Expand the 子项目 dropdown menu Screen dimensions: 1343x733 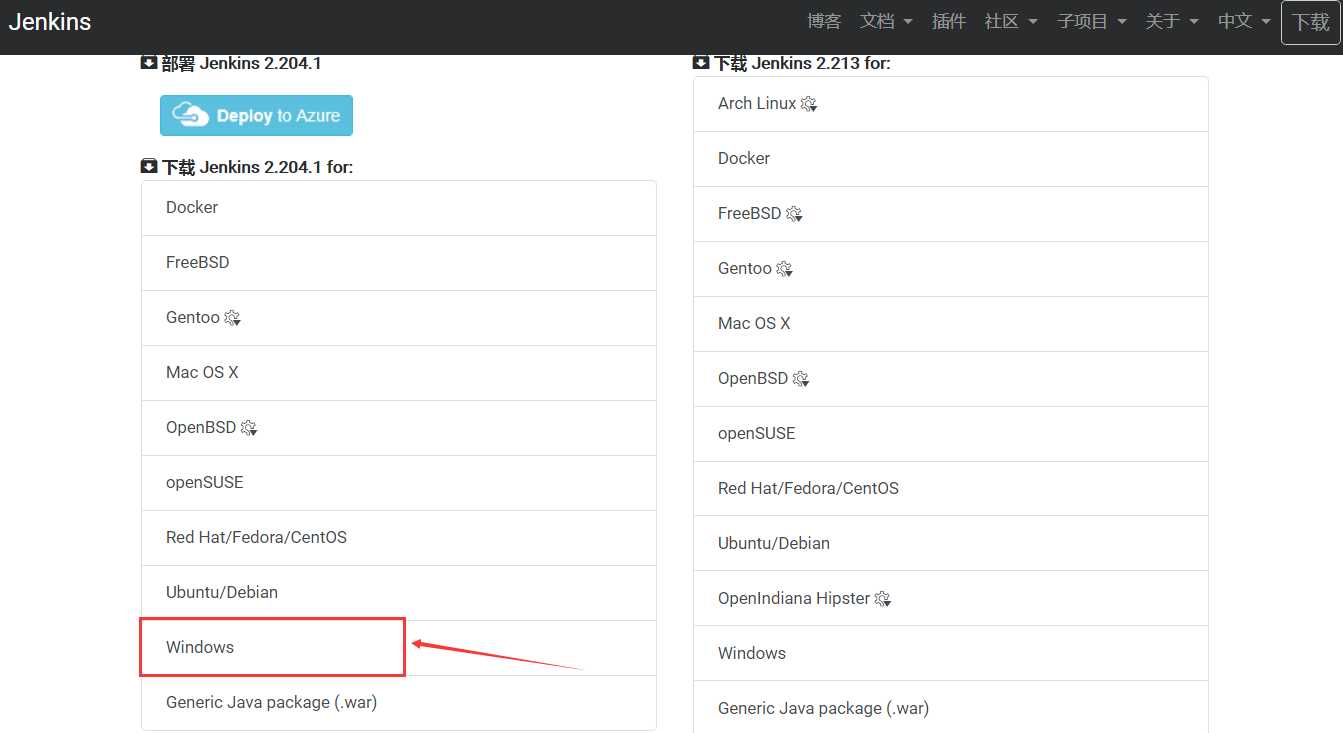click(1092, 21)
